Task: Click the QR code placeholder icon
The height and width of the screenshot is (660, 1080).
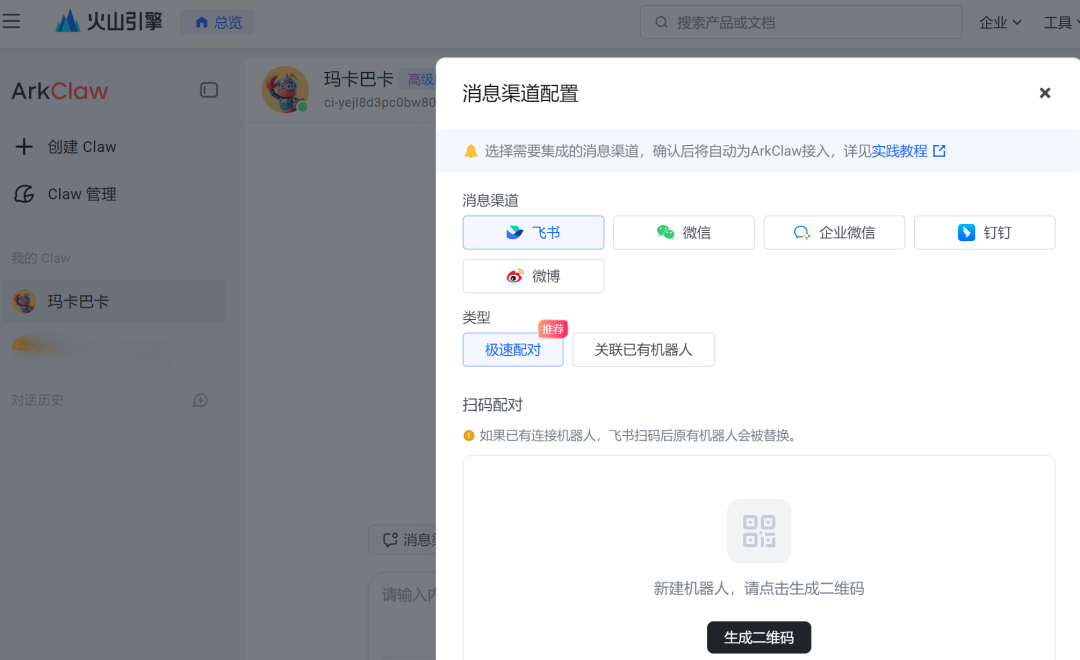Action: click(759, 531)
